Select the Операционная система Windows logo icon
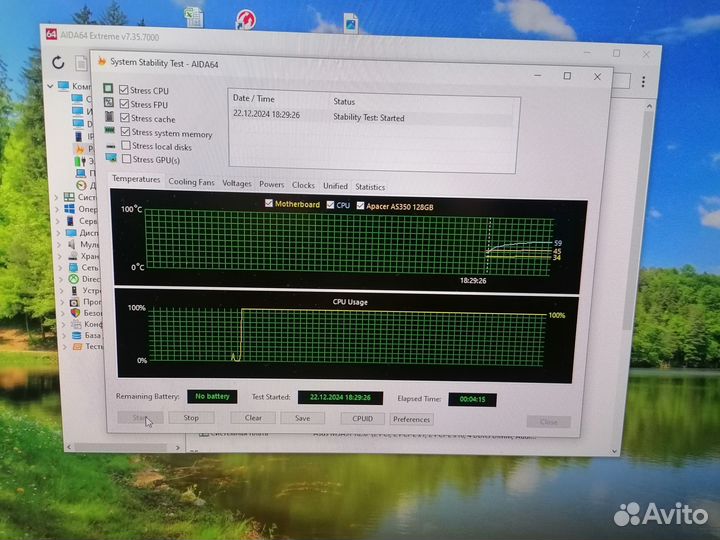Viewport: 720px width, 540px height. point(70,209)
